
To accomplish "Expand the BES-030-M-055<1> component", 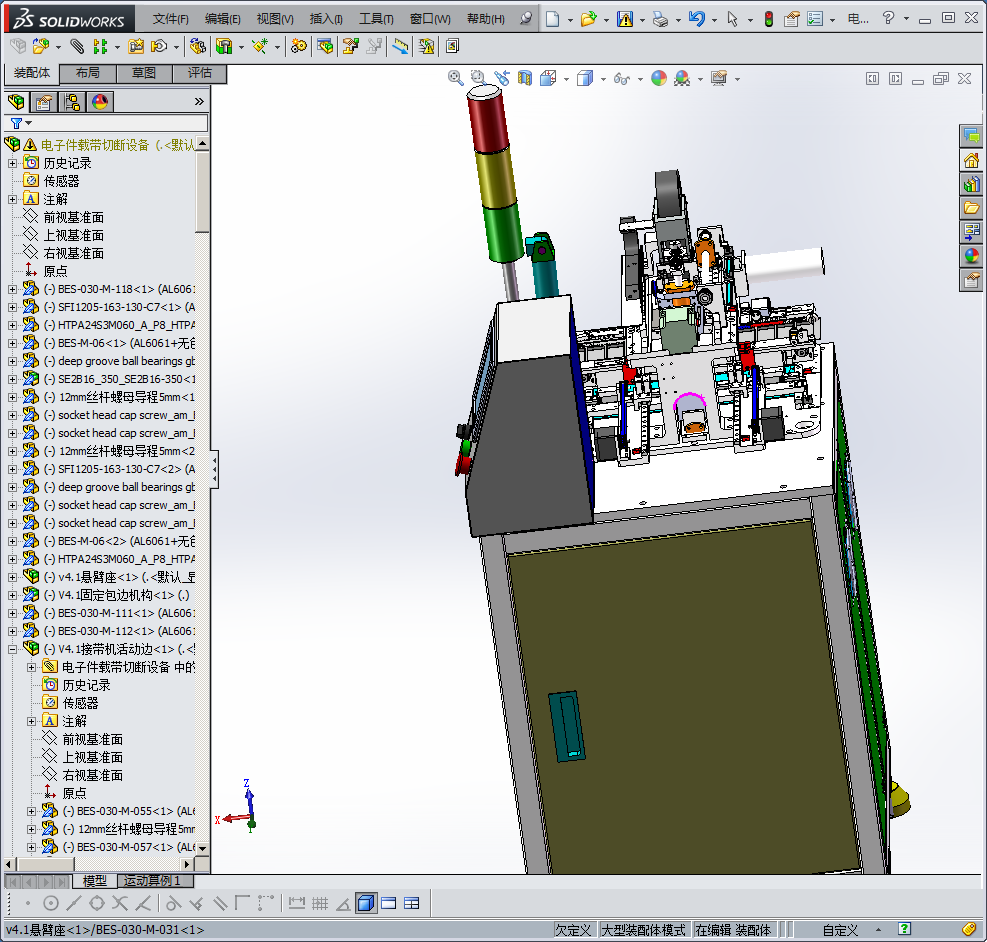I will tap(31, 812).
